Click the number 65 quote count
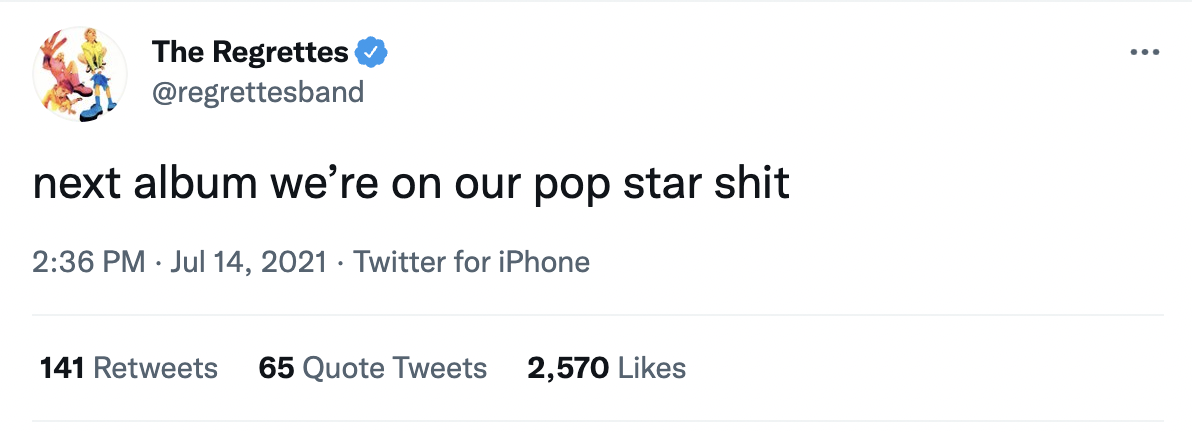This screenshot has width=1192, height=432. point(276,368)
